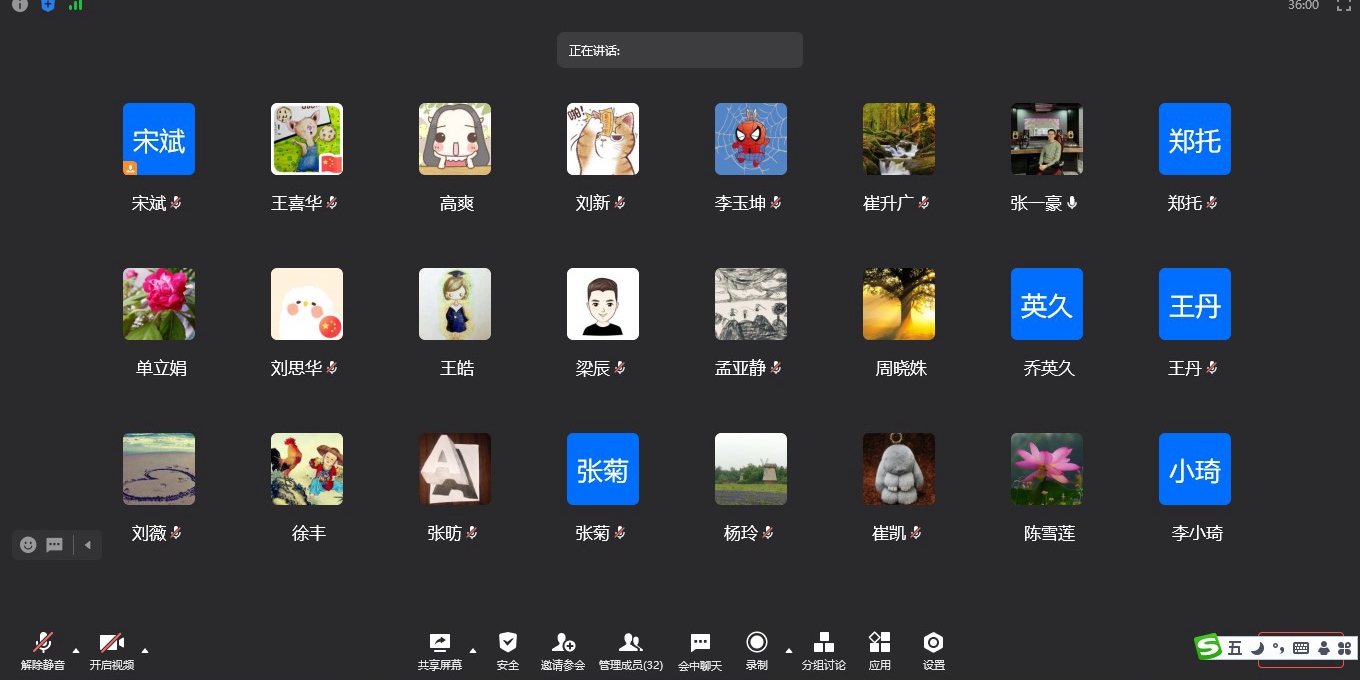Screen dimensions: 1360x680
Task: Open Breakout Rooms (分组讨论)
Action: coord(823,643)
